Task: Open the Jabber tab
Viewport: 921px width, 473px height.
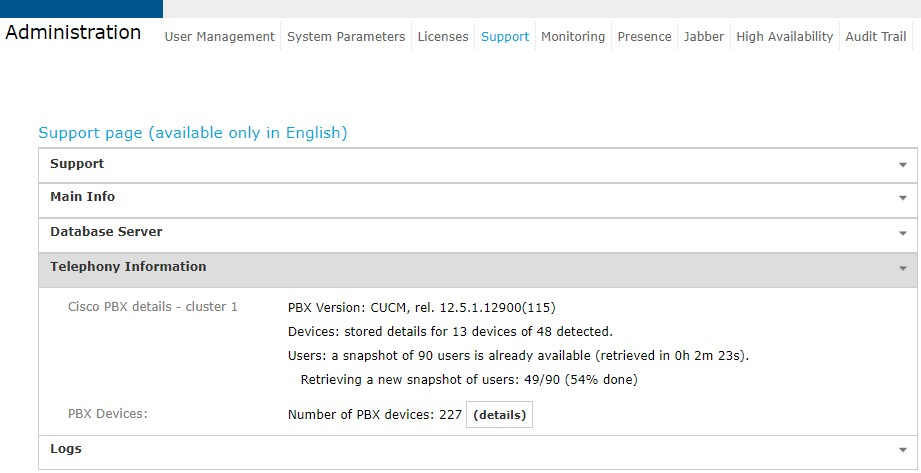Action: pyautogui.click(x=704, y=37)
